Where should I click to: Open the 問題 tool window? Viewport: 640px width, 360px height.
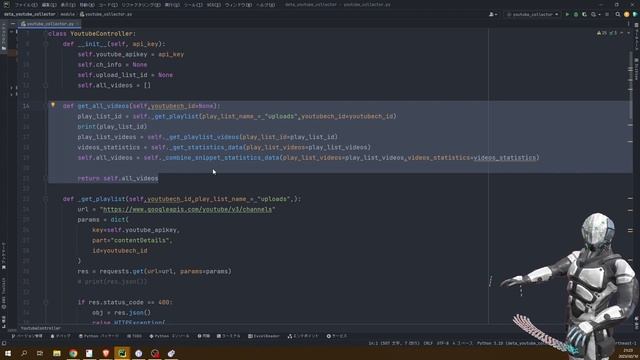click(x=204, y=336)
